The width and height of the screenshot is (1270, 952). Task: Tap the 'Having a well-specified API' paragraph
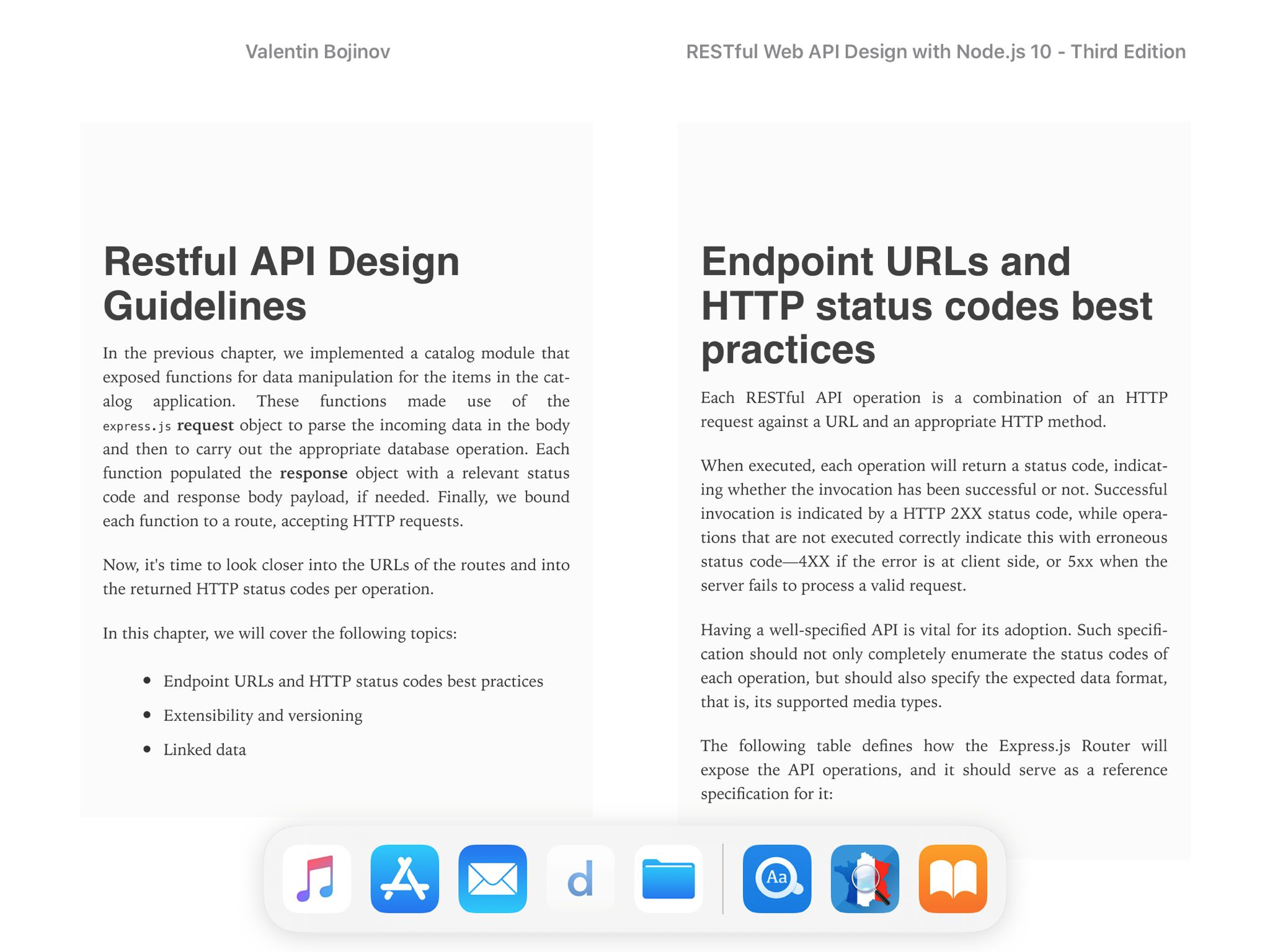pos(933,666)
